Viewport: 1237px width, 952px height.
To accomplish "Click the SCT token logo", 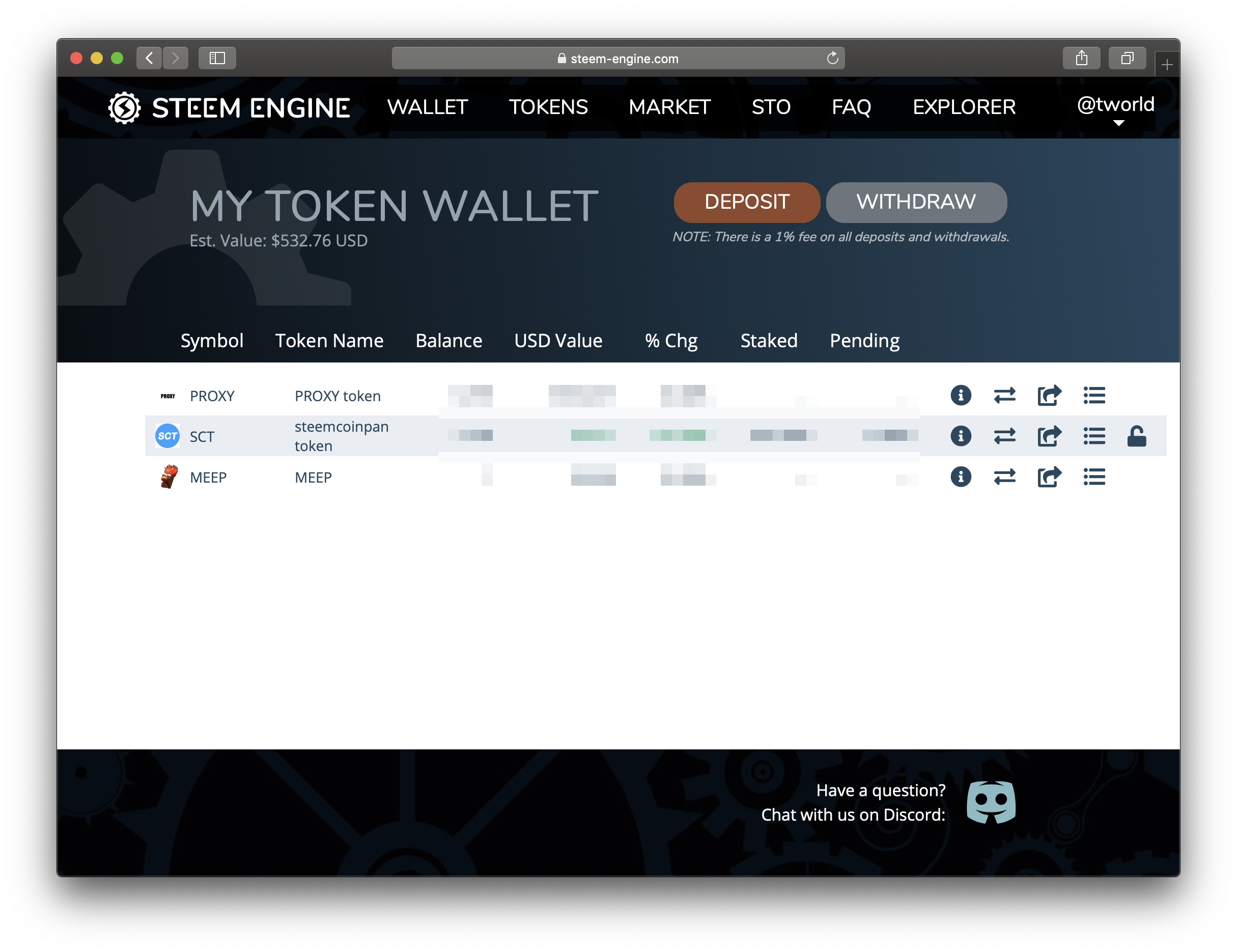I will (167, 436).
